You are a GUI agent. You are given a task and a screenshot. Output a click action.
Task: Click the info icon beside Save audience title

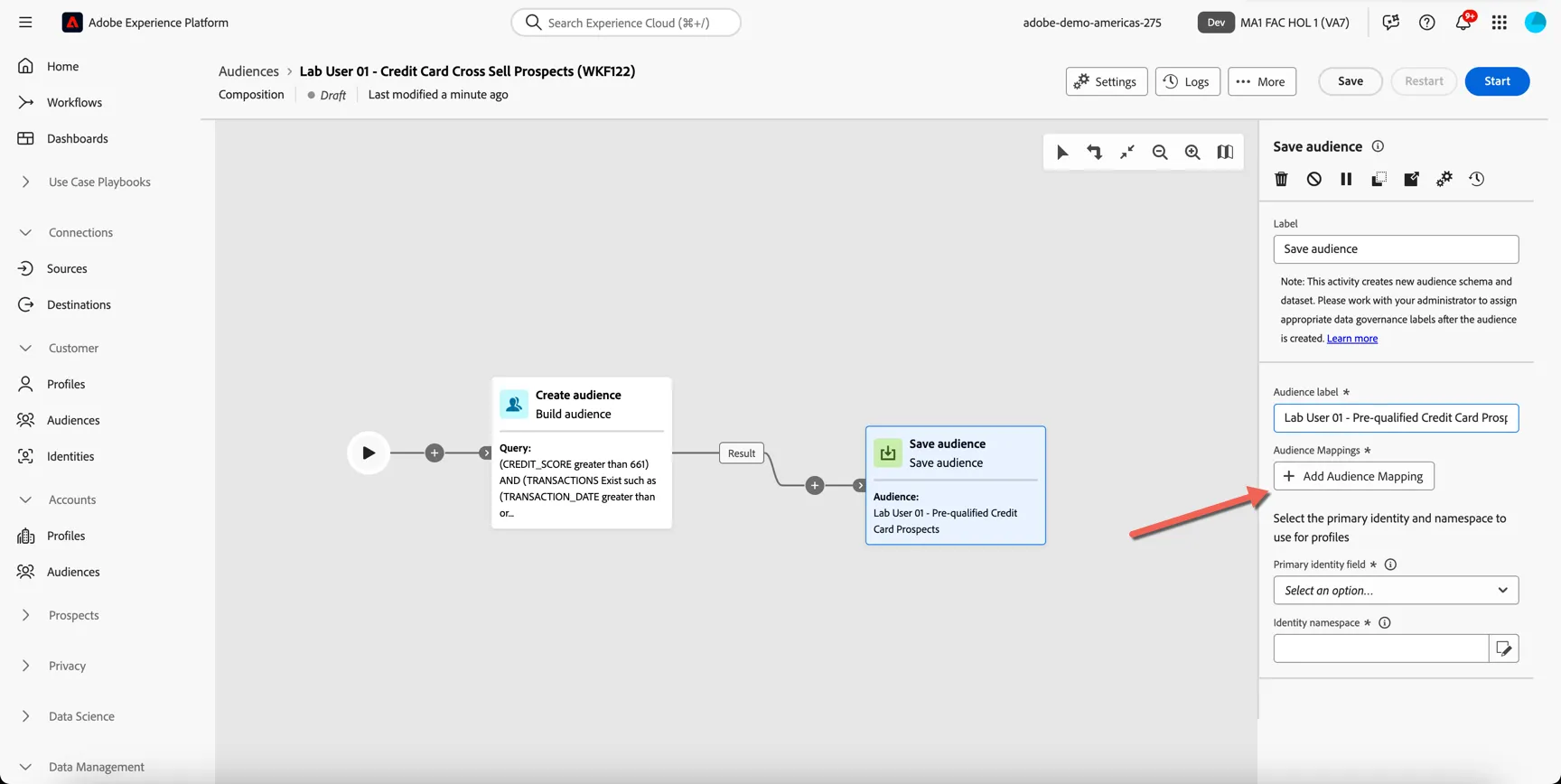1378,146
